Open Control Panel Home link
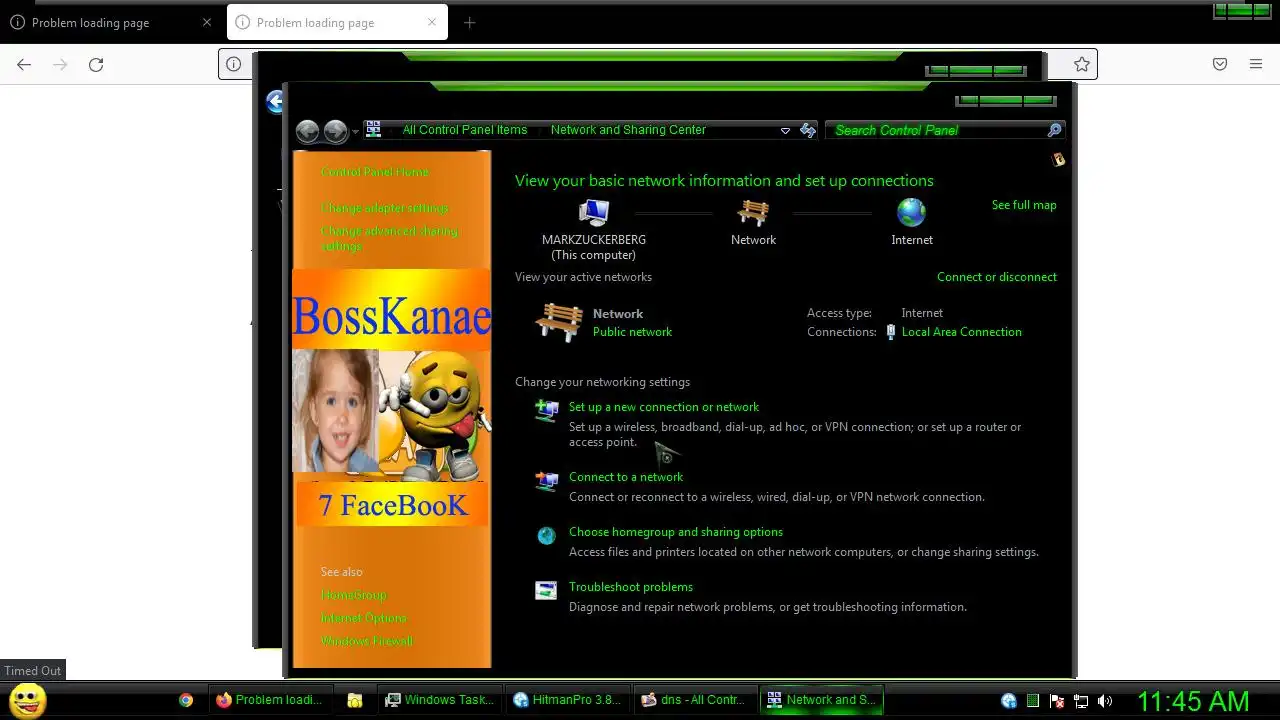 point(374,172)
